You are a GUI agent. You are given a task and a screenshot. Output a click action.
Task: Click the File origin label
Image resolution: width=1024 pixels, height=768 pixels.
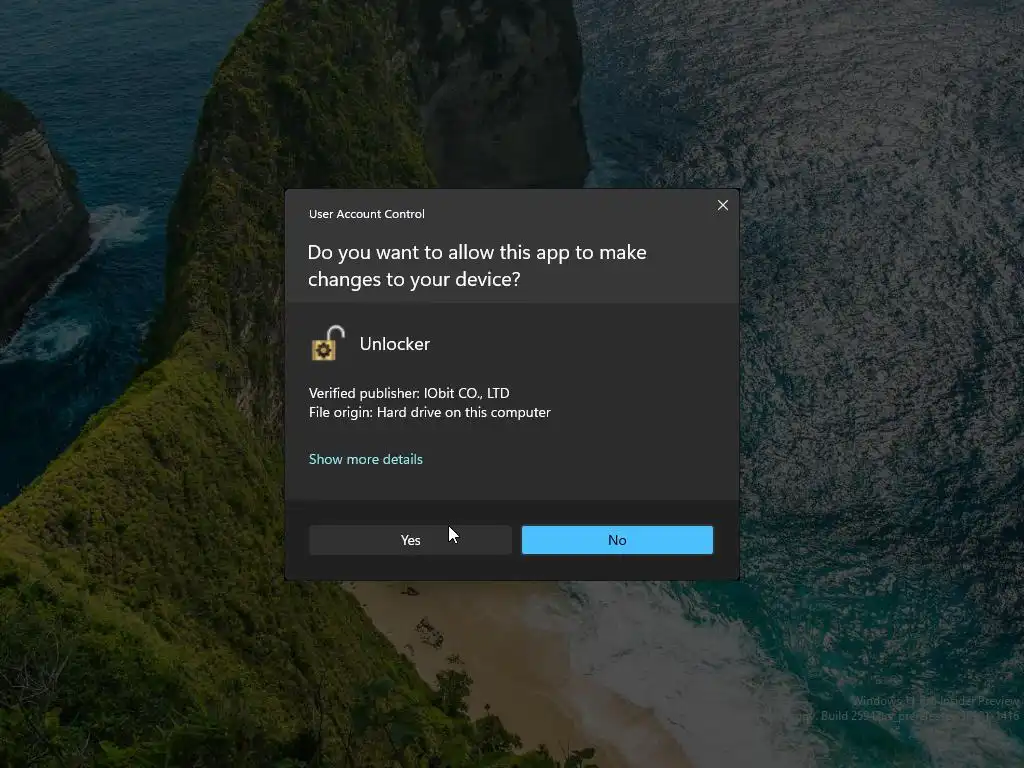340,413
